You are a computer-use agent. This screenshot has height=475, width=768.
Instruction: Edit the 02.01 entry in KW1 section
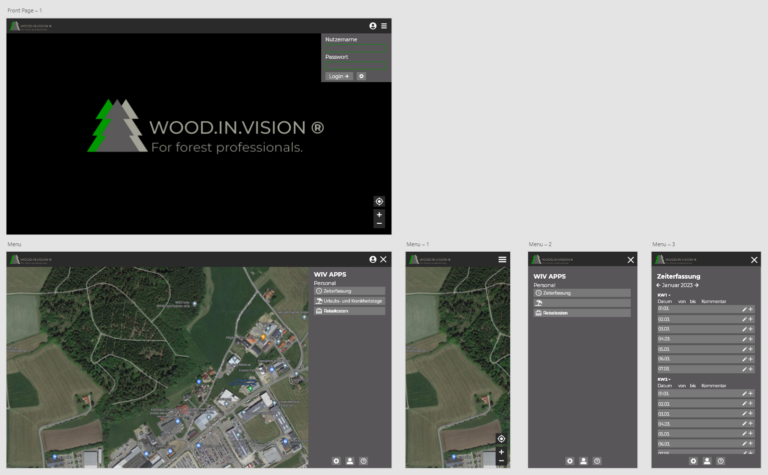[744, 319]
